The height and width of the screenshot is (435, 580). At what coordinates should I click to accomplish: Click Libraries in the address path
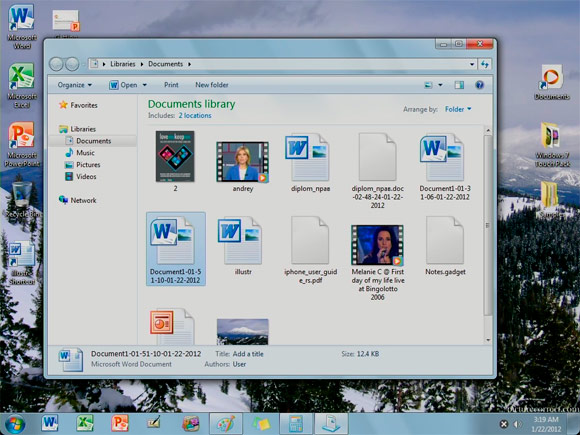(x=122, y=64)
